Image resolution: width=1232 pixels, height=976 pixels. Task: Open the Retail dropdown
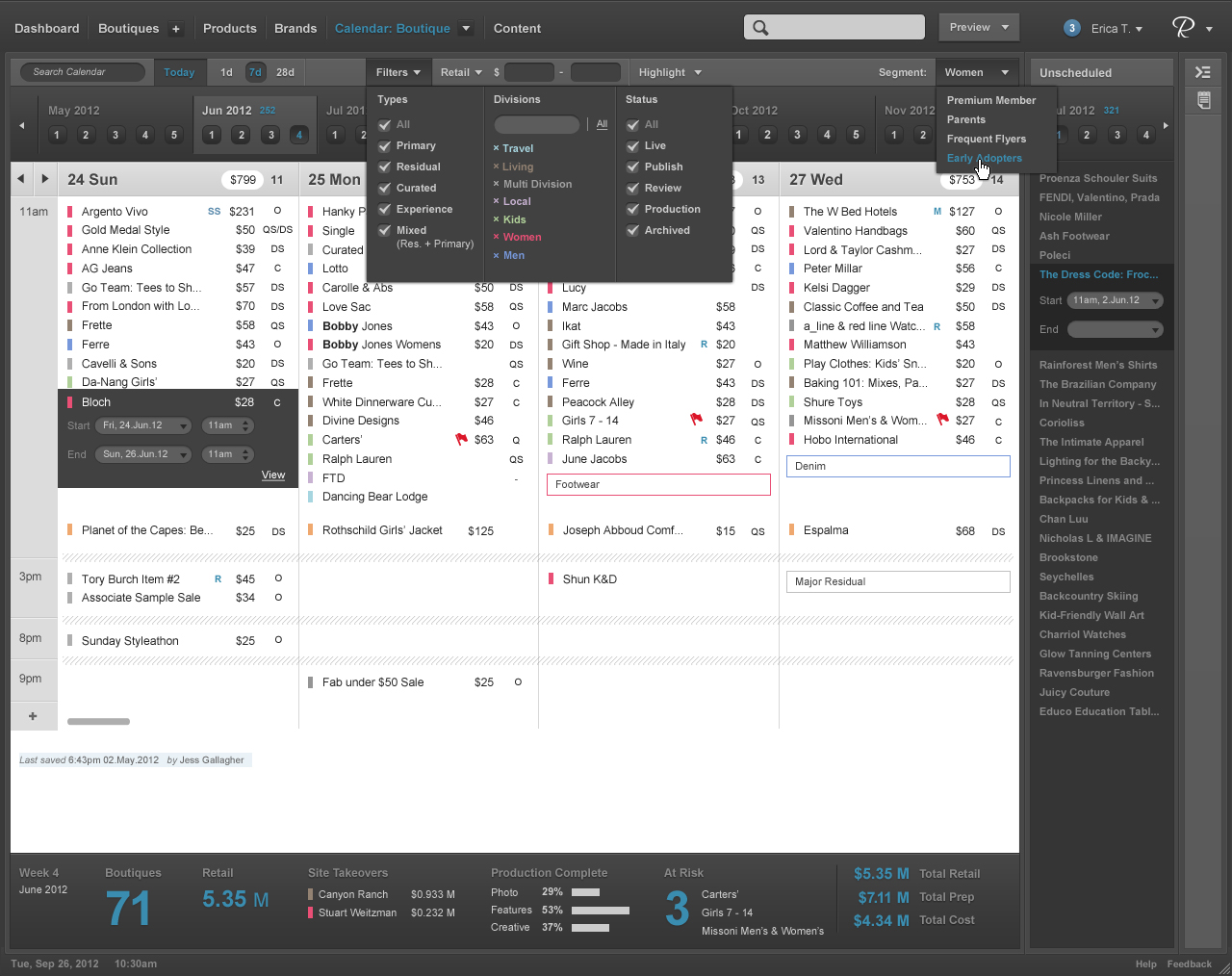[x=461, y=72]
